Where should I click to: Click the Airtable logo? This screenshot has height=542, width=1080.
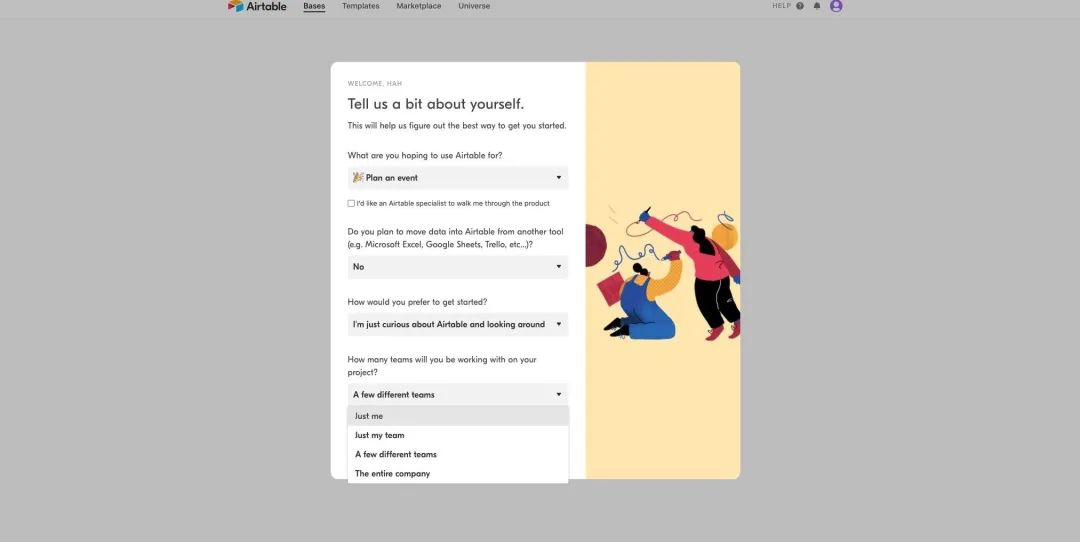point(257,6)
